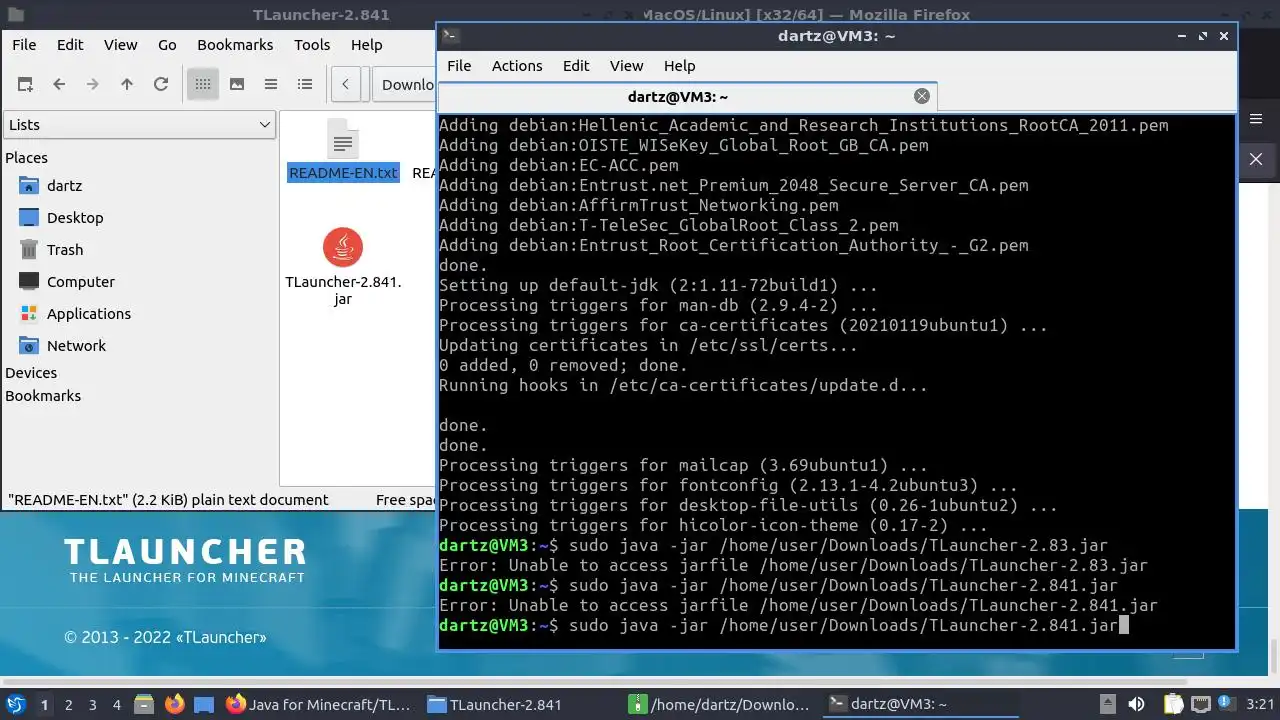This screenshot has height=720, width=1280.
Task: Open the Lists side pane dropdown
Action: [x=139, y=125]
